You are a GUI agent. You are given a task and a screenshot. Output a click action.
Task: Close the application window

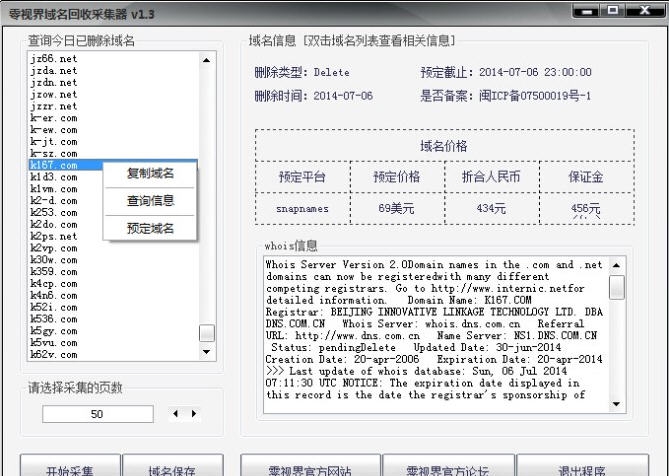click(645, 10)
